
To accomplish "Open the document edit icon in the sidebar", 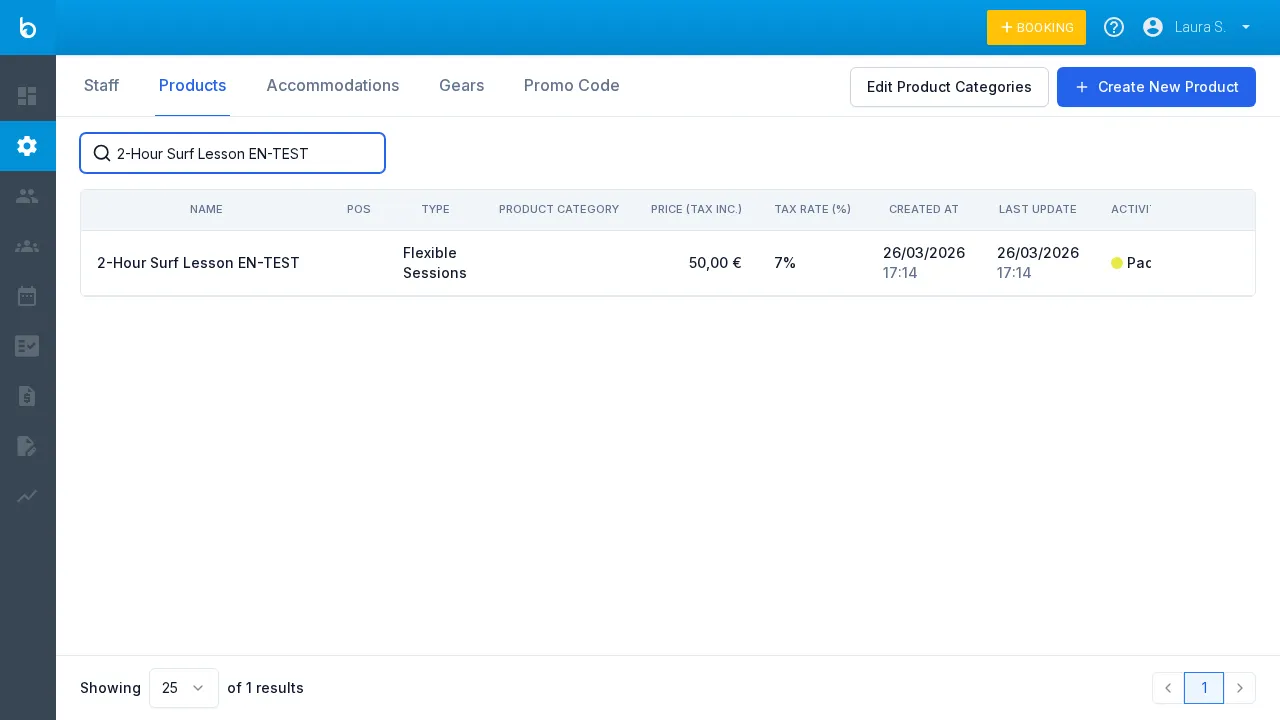I will pos(27,446).
